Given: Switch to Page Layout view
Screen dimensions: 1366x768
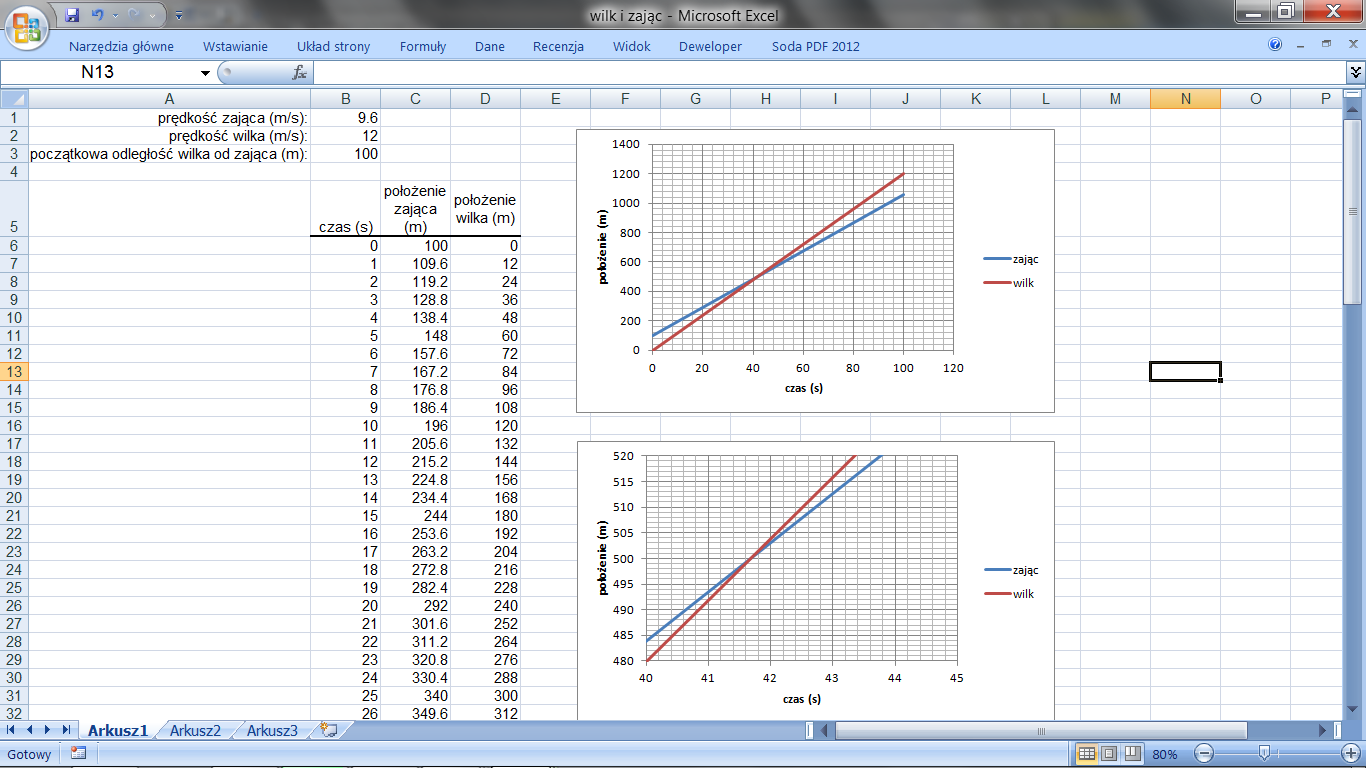Looking at the screenshot, I should click(1109, 753).
